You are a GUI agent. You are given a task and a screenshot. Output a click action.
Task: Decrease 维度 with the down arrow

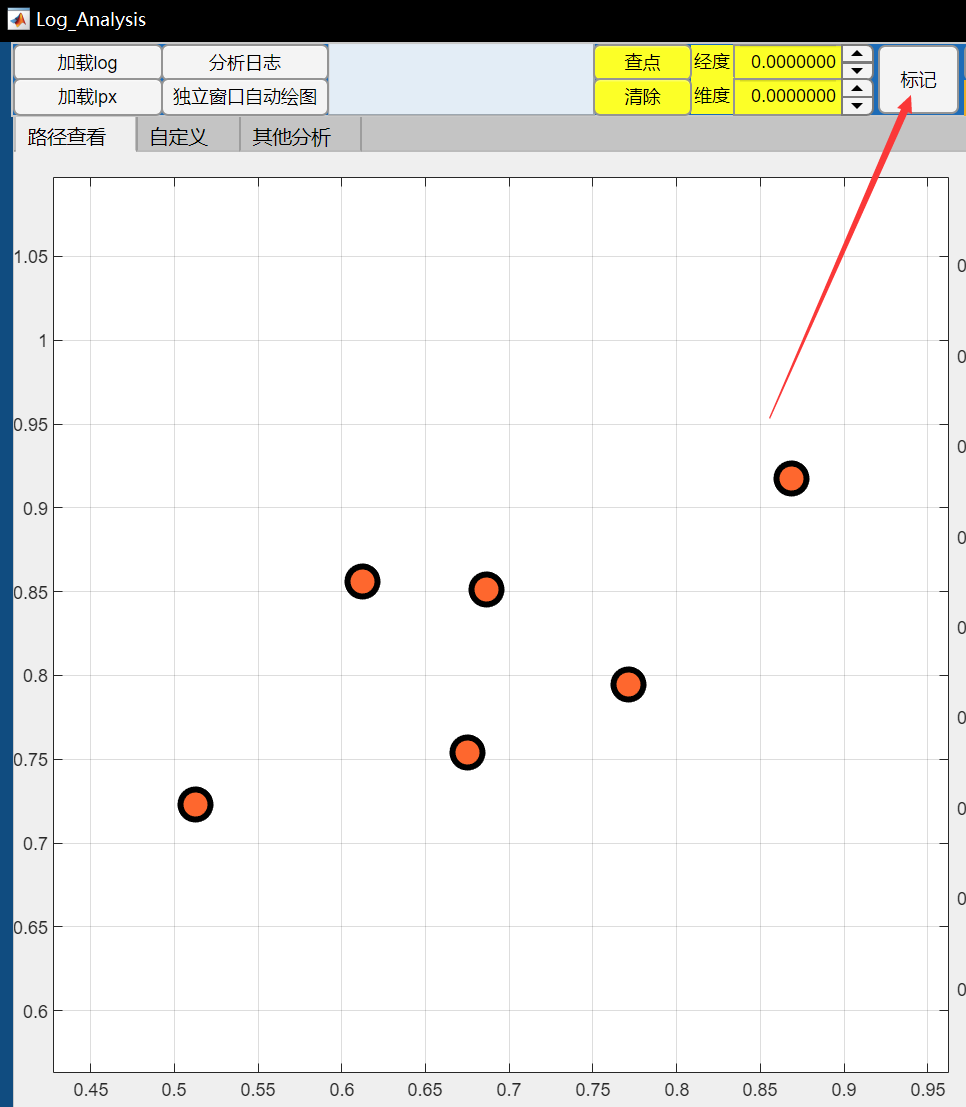pos(857,105)
